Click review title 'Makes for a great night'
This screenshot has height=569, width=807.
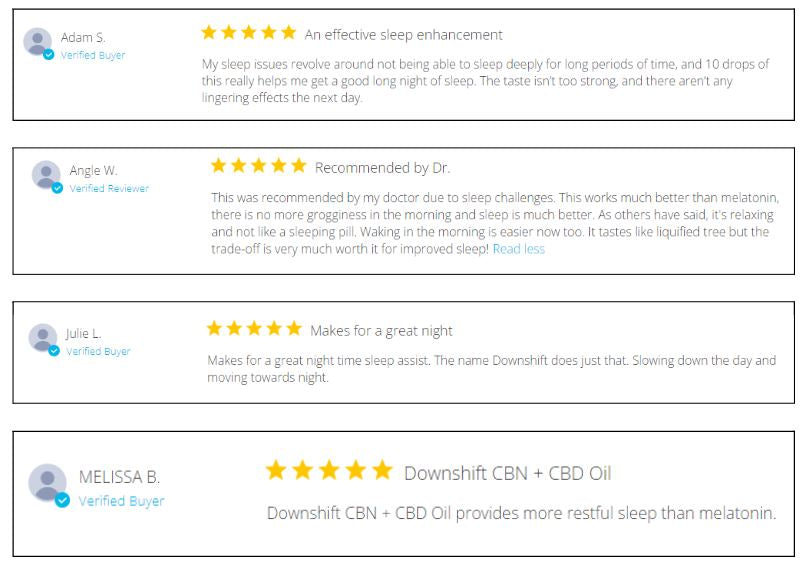381,330
